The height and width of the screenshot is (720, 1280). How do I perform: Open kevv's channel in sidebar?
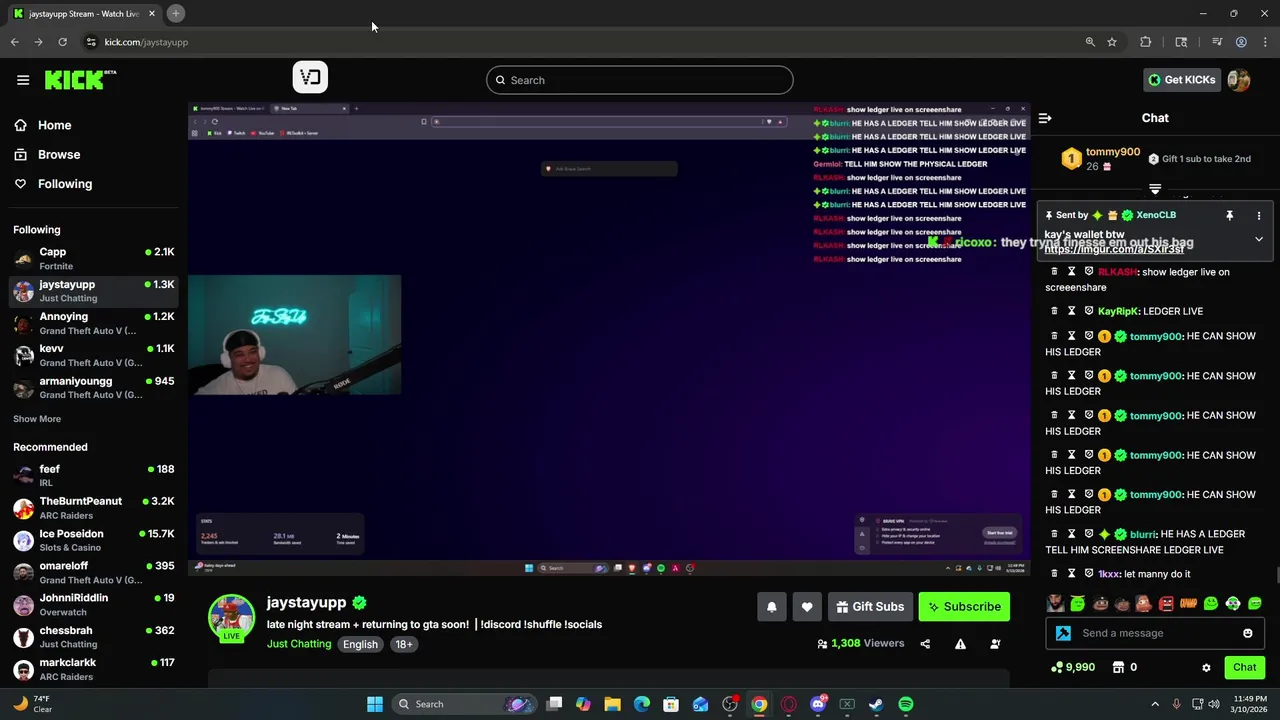tap(94, 355)
